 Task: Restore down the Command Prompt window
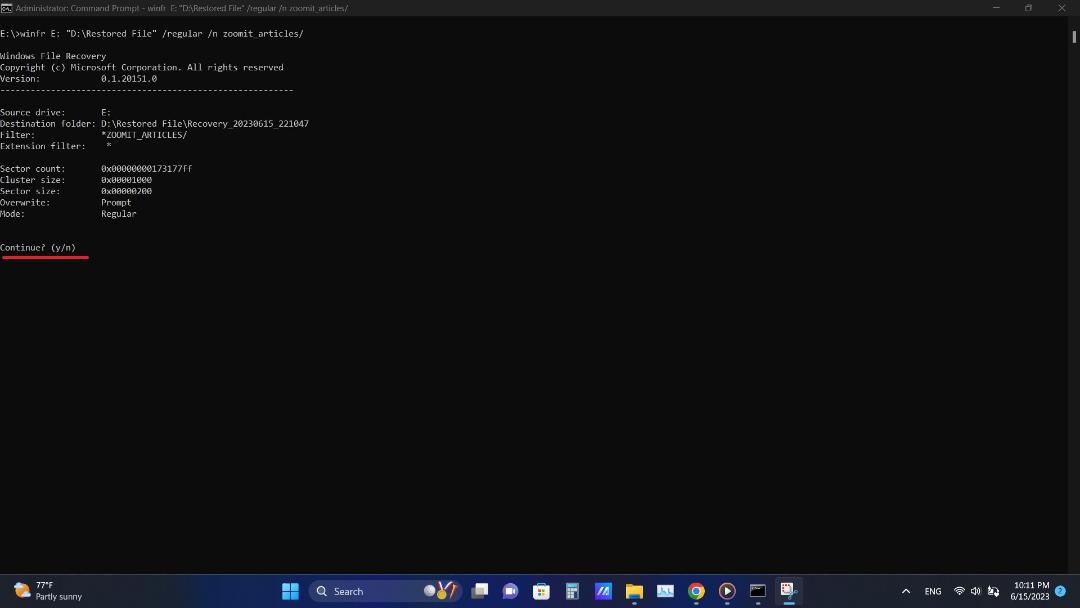[1028, 8]
